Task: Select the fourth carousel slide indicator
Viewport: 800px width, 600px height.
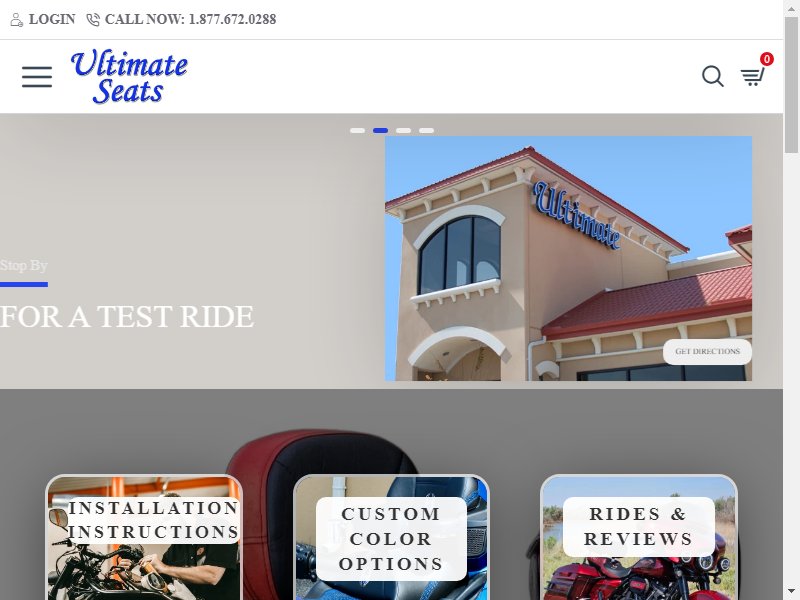Action: 427,131
